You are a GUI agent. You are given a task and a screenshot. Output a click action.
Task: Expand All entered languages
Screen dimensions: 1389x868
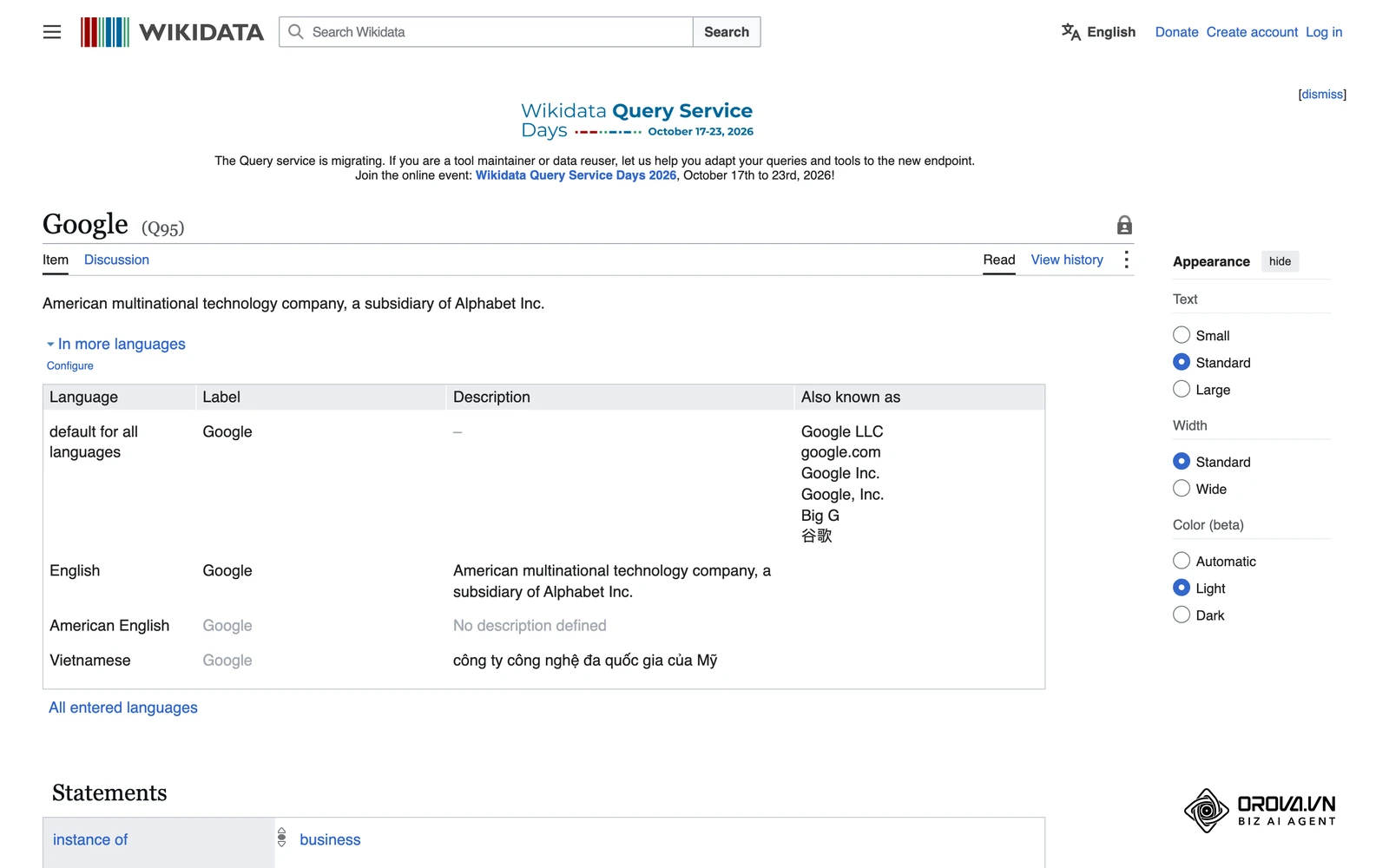[123, 707]
